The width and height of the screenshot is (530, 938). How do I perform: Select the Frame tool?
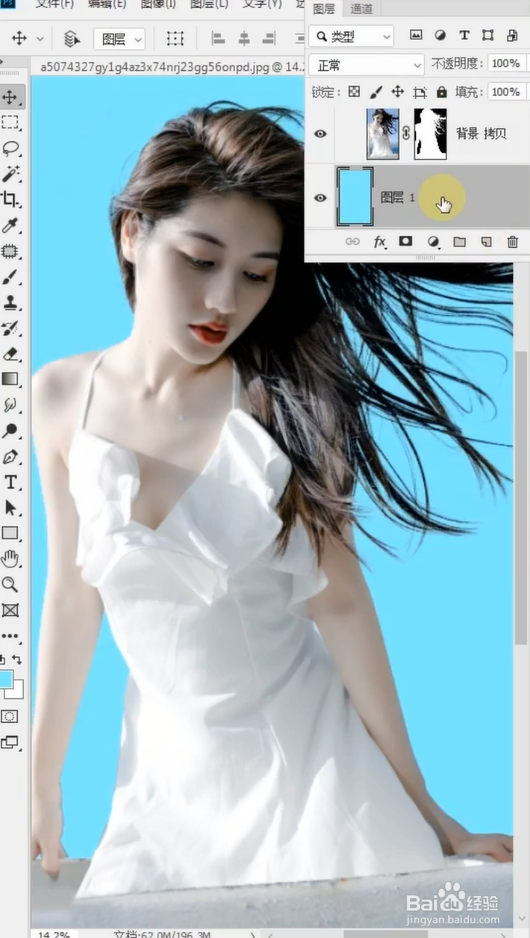[10, 610]
